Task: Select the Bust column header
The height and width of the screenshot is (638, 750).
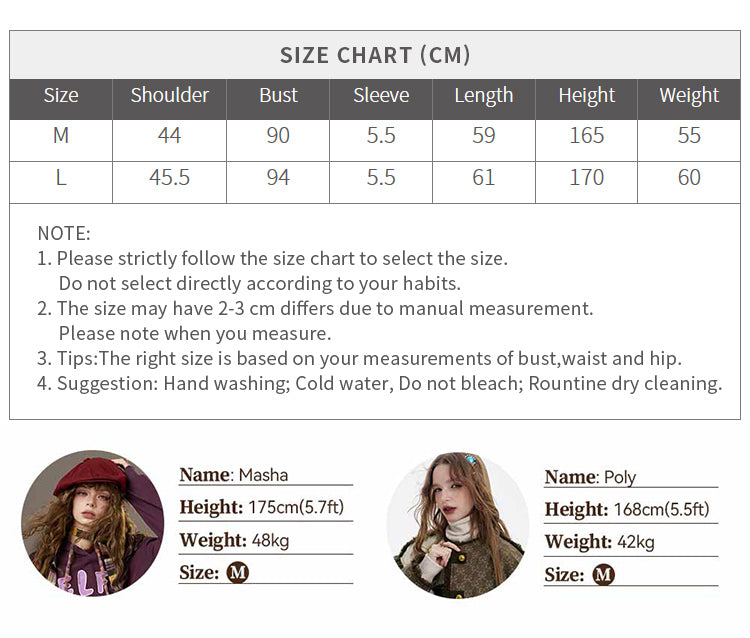Action: click(x=278, y=95)
